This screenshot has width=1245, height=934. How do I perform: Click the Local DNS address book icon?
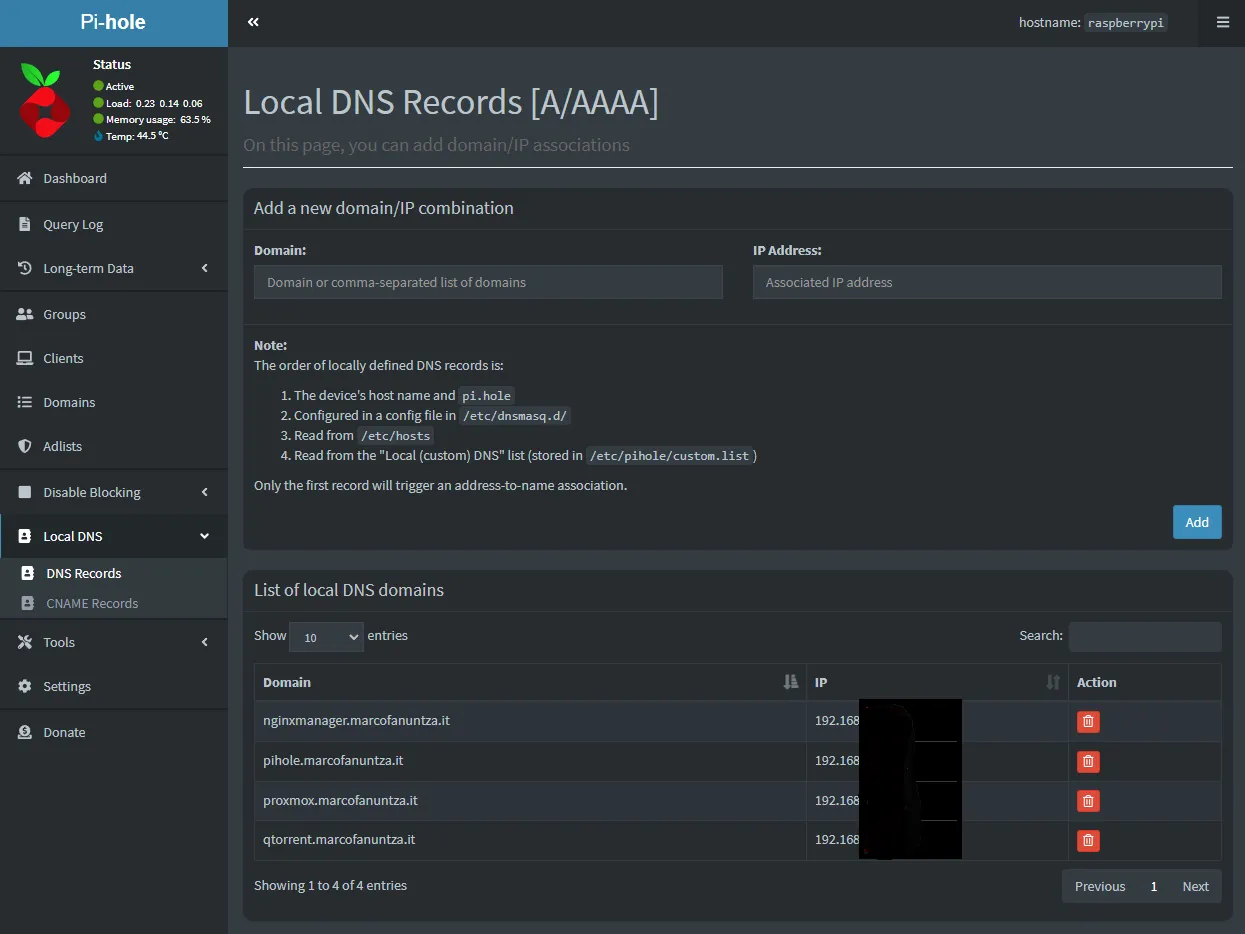[25, 536]
